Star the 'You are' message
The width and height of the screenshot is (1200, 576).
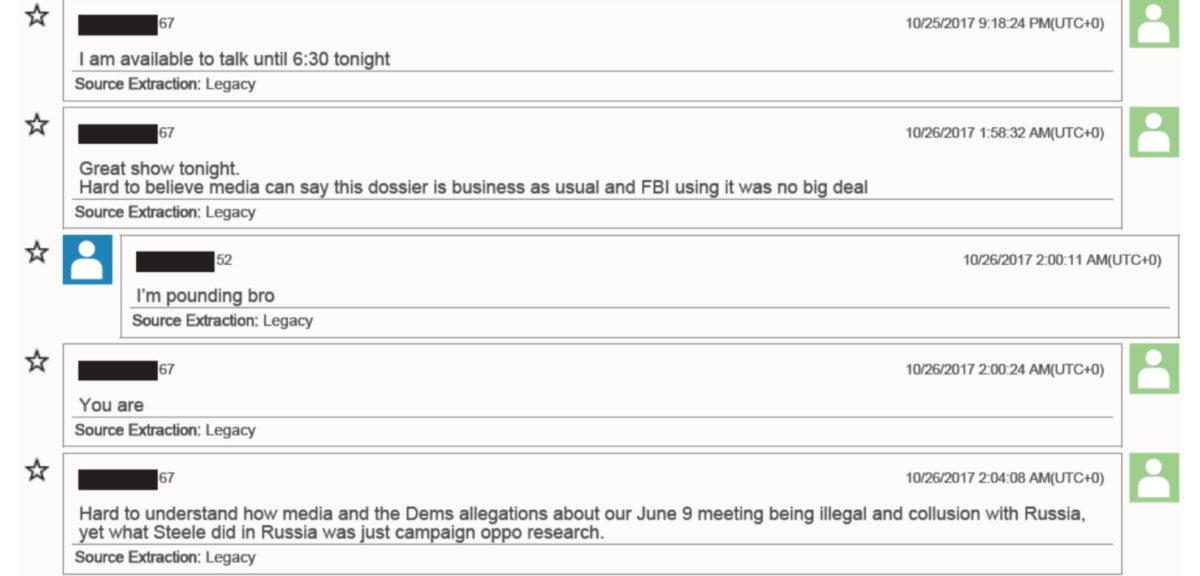[x=36, y=361]
